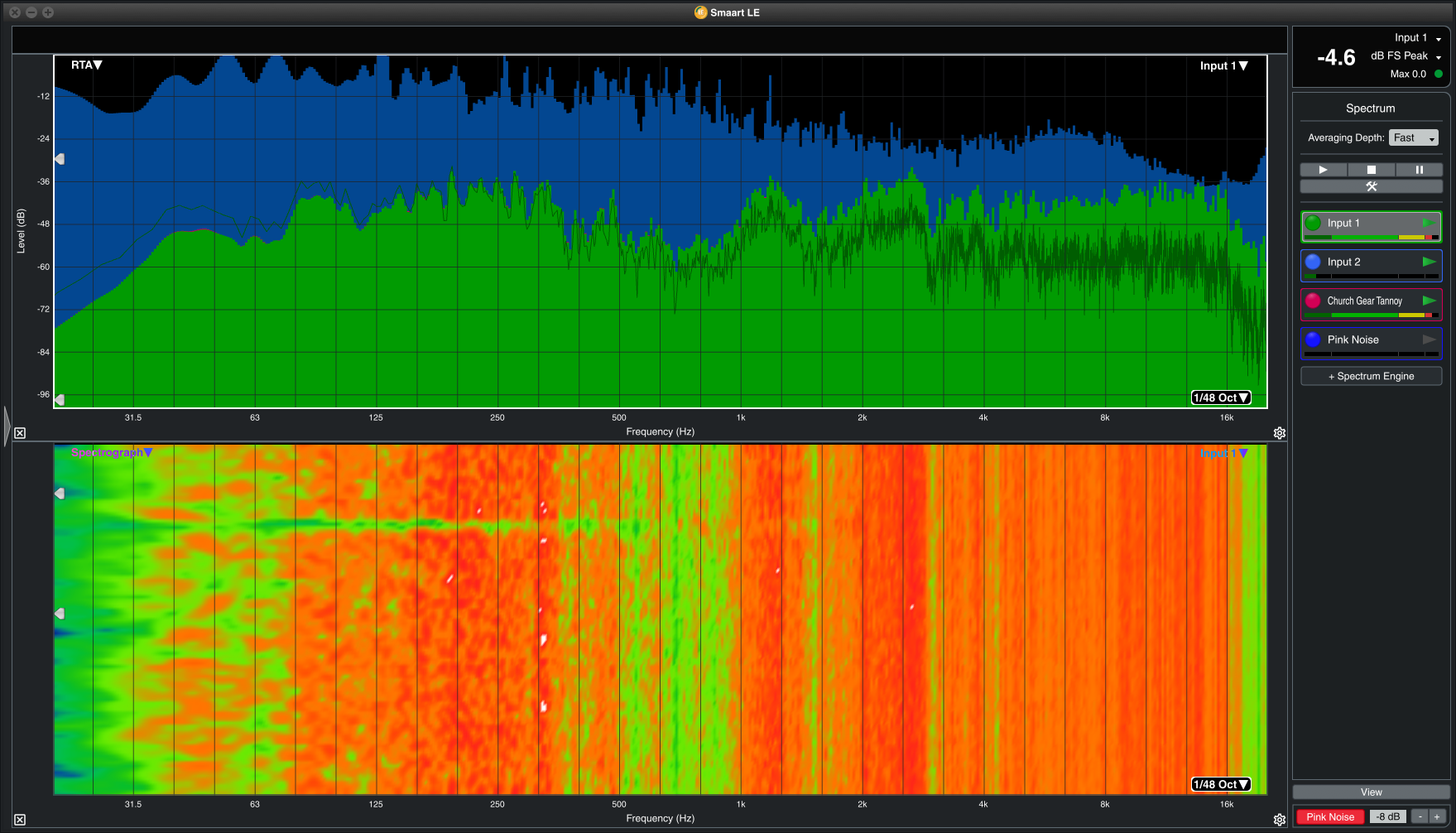
Task: Open Spectrograph pane settings gear
Action: coord(1280,820)
